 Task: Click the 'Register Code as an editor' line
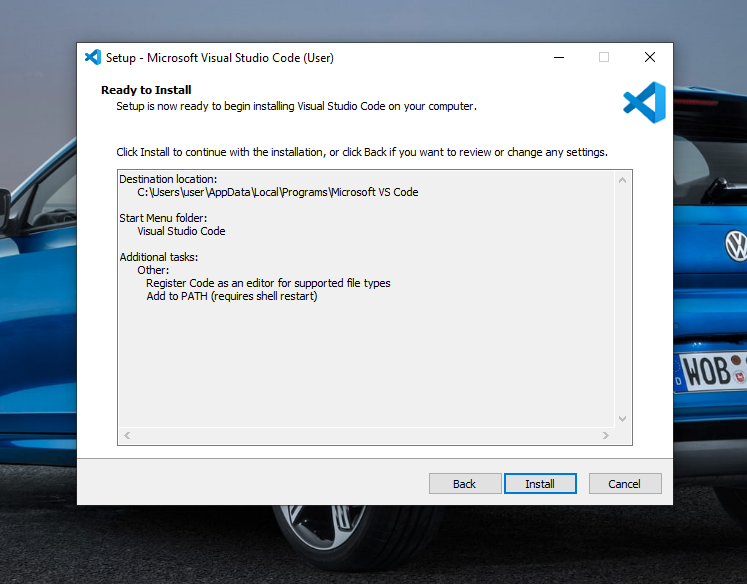coord(268,283)
